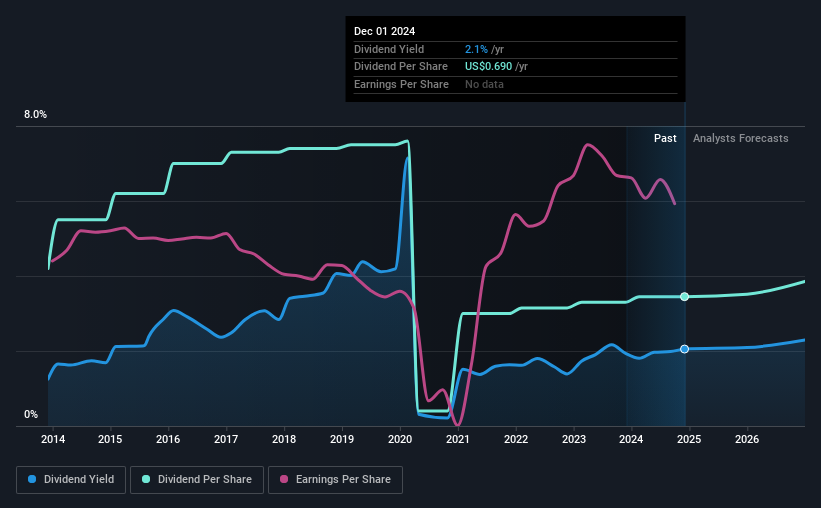
Task: Click the 2017 x-axis label
Action: (226, 439)
